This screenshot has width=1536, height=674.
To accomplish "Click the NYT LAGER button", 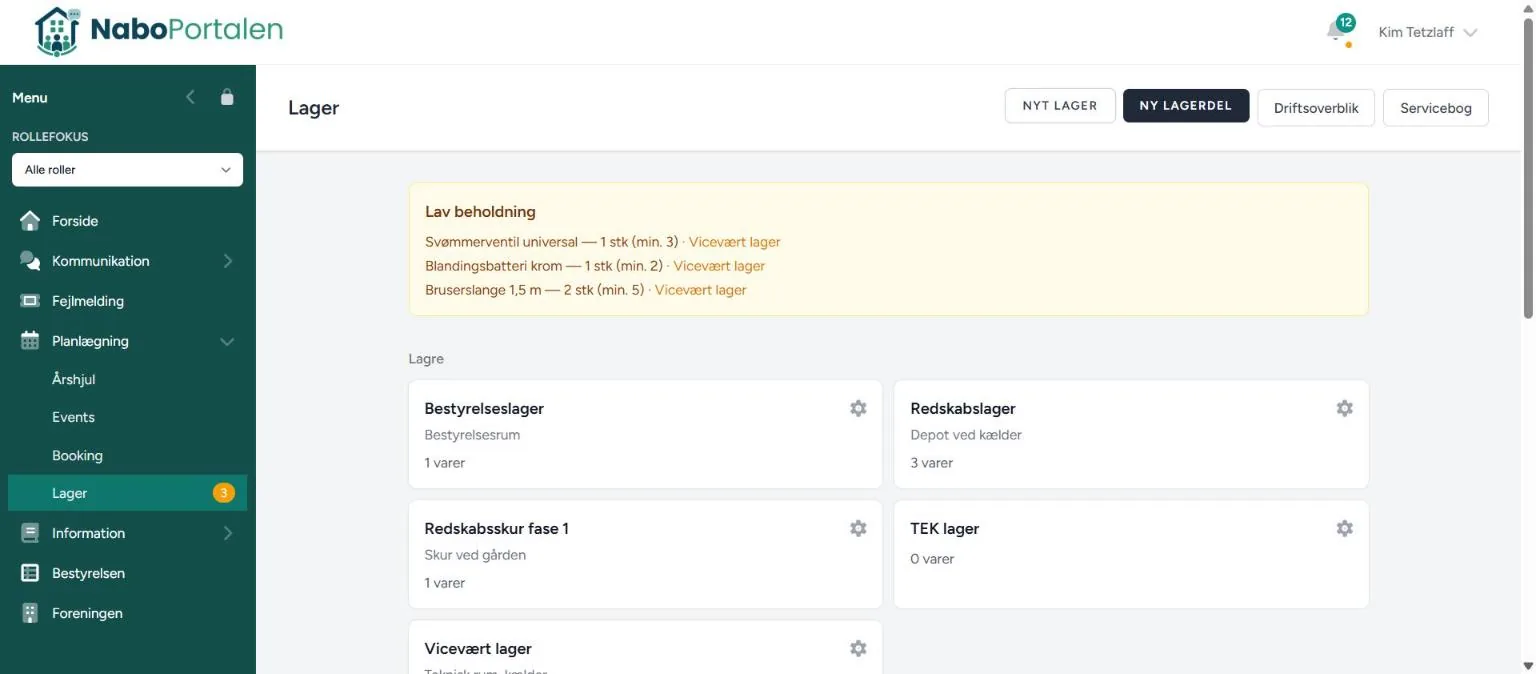I will click(1060, 106).
